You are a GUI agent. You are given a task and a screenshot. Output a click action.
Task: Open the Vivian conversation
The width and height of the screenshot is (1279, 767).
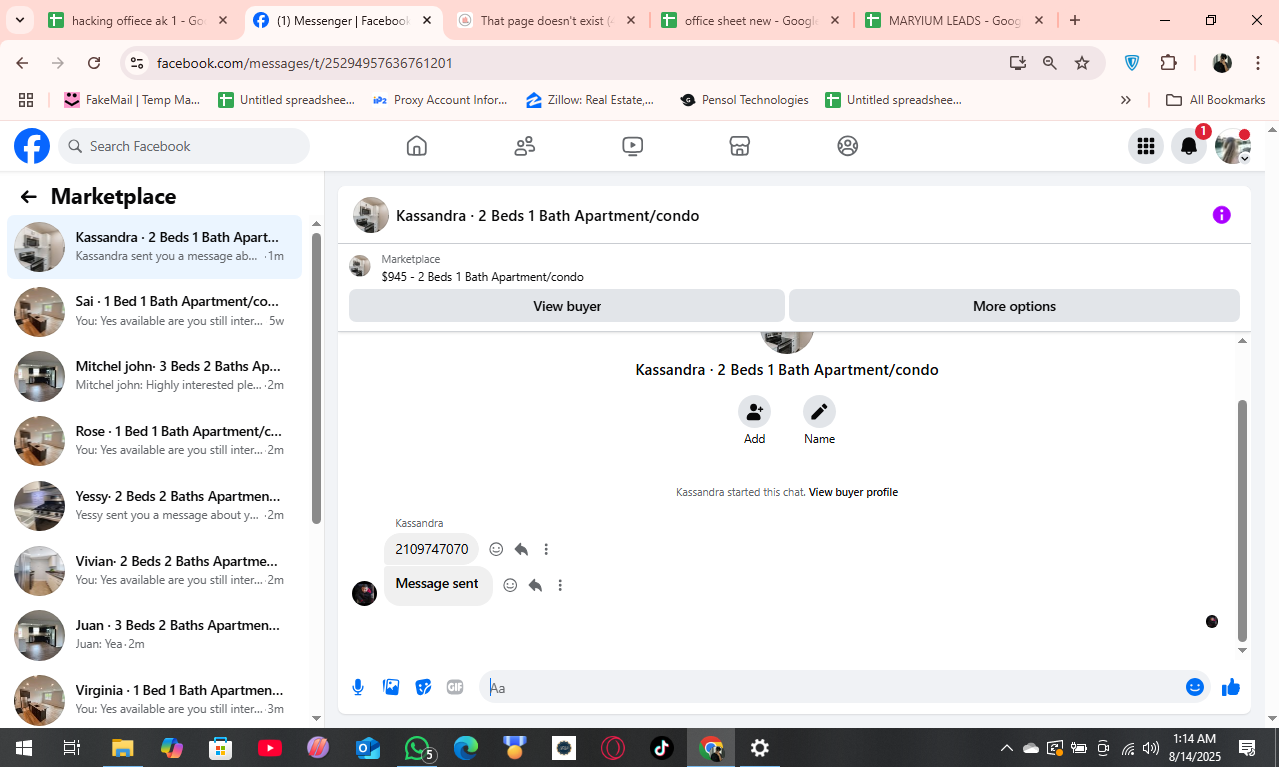154,571
